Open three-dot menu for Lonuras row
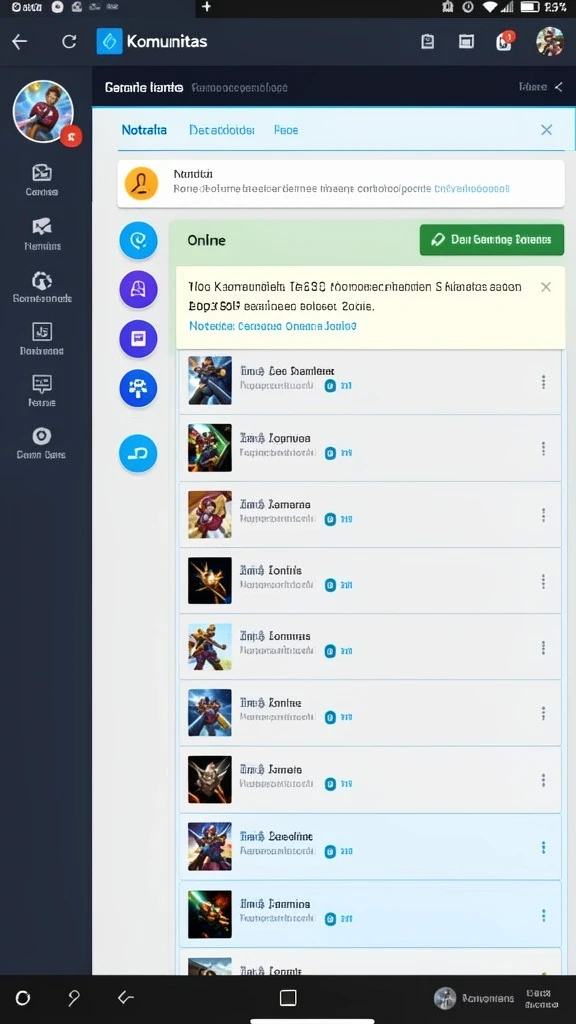 pyautogui.click(x=543, y=647)
